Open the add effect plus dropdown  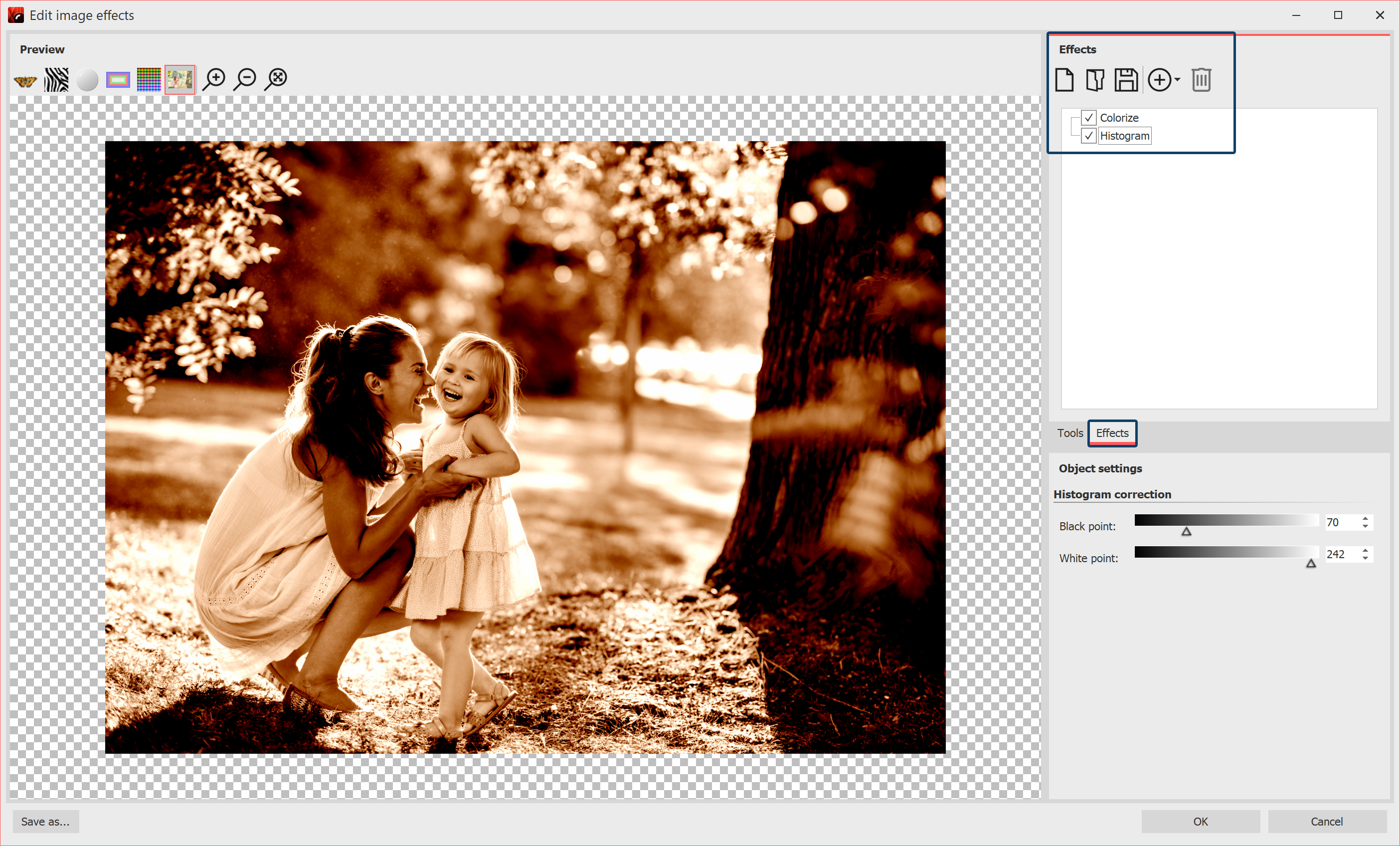pyautogui.click(x=1164, y=80)
